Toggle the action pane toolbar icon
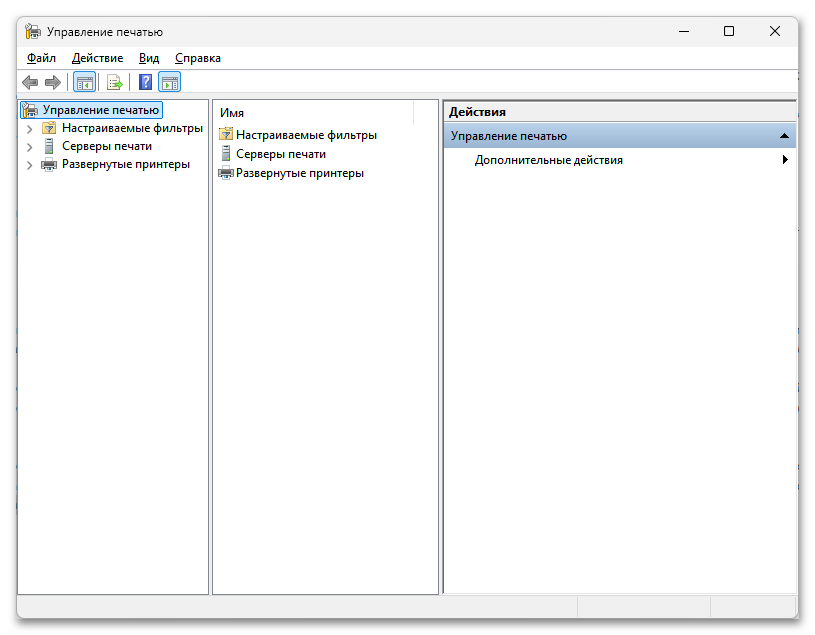The image size is (815, 635). [x=169, y=82]
